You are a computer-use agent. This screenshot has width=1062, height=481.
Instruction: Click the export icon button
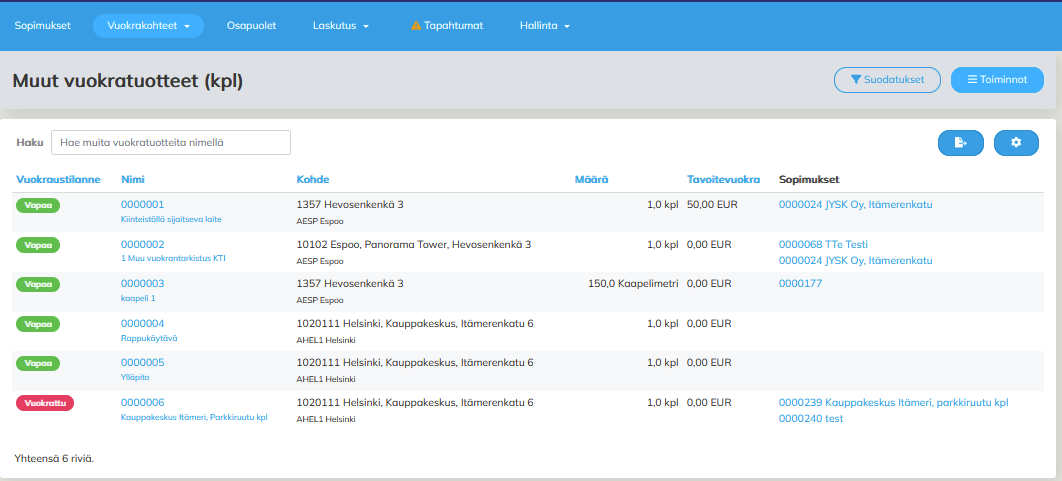coord(960,143)
